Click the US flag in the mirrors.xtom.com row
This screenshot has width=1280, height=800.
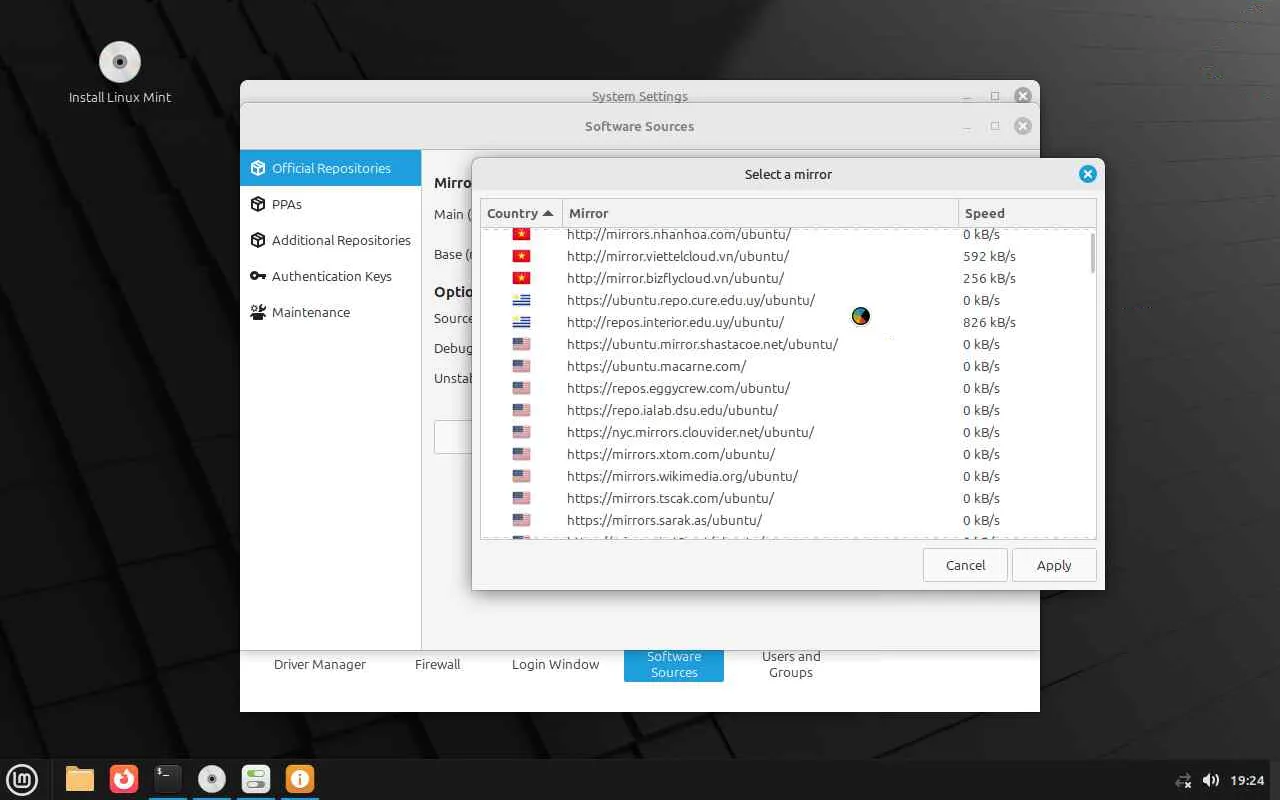521,454
